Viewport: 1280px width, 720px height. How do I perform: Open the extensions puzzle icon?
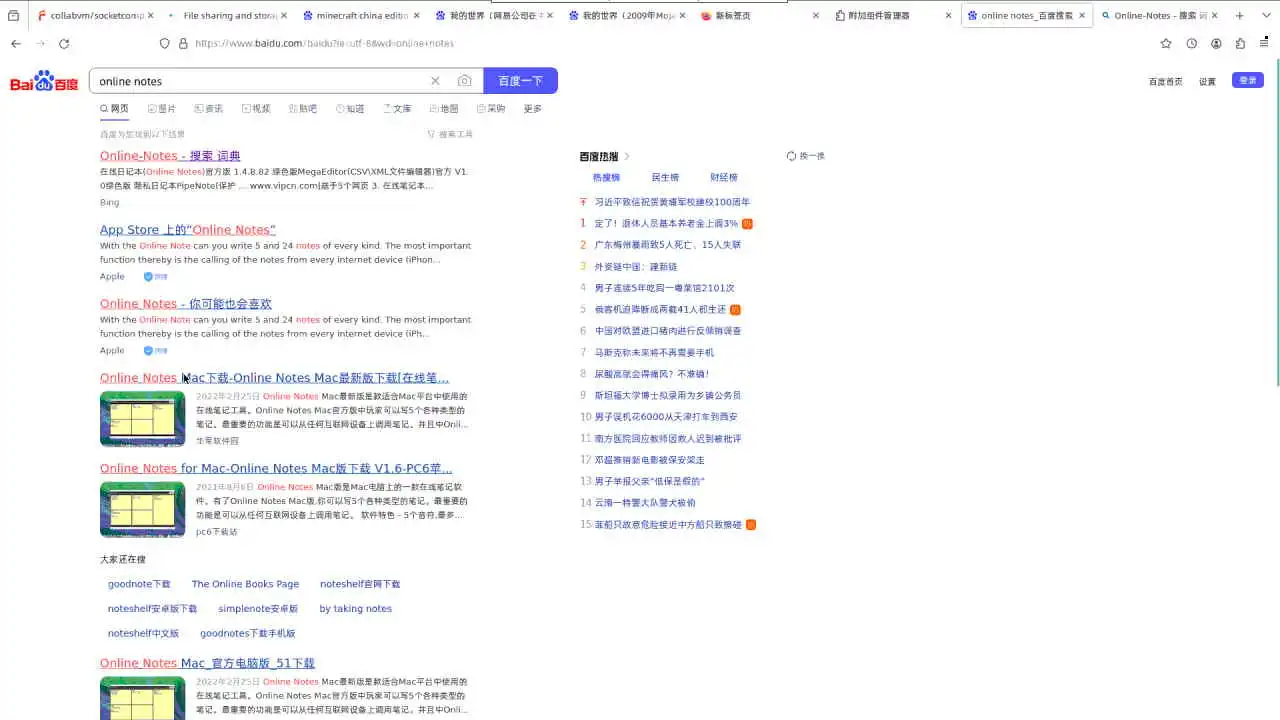1240,43
